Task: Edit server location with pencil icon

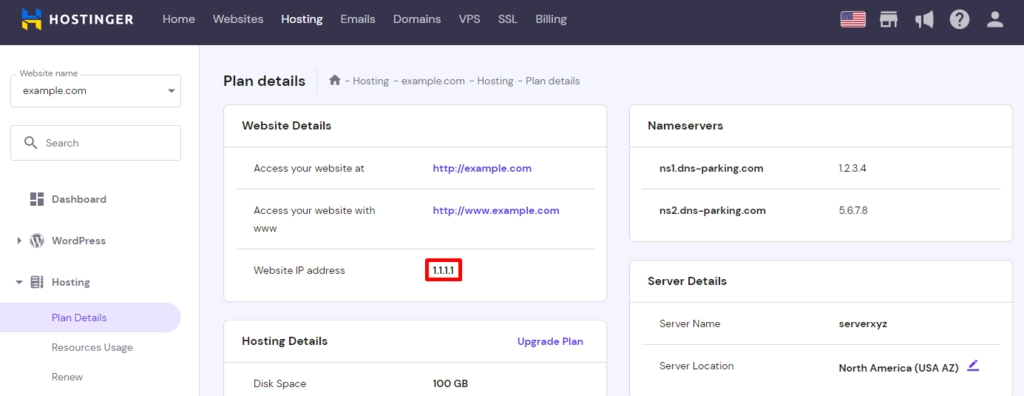Action: (x=973, y=365)
